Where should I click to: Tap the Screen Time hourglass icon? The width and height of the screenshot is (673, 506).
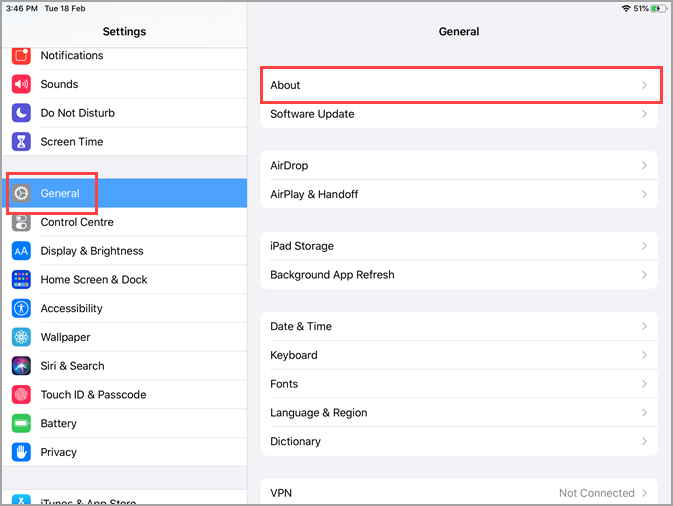pos(21,142)
